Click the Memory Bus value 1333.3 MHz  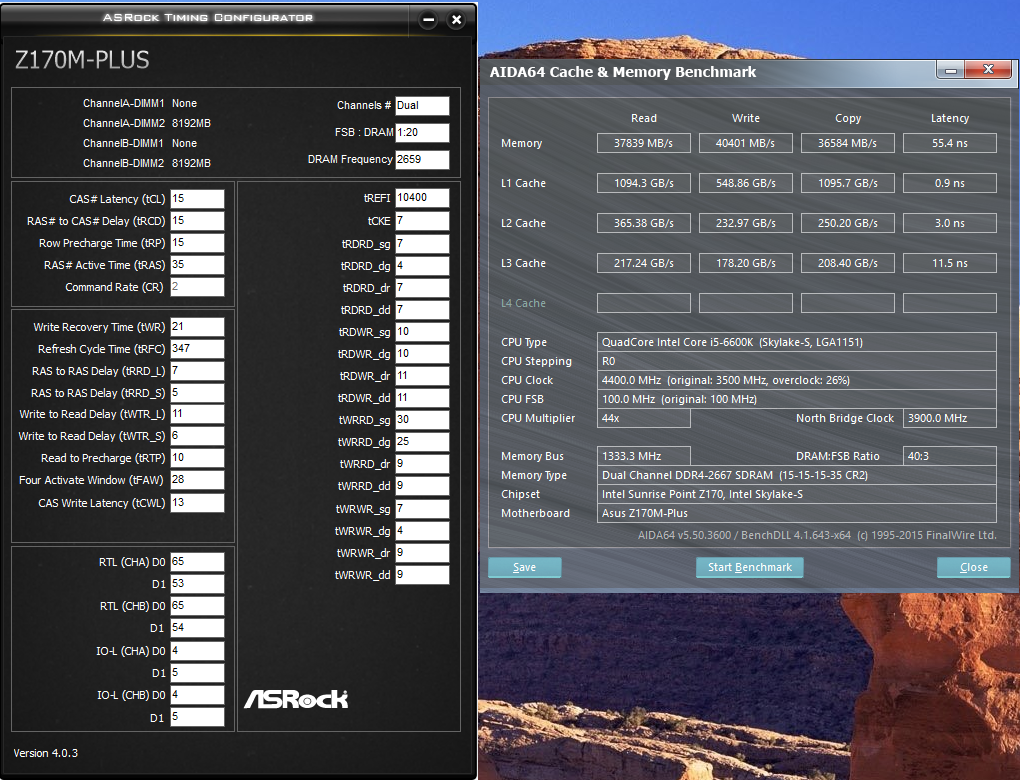[x=643, y=456]
